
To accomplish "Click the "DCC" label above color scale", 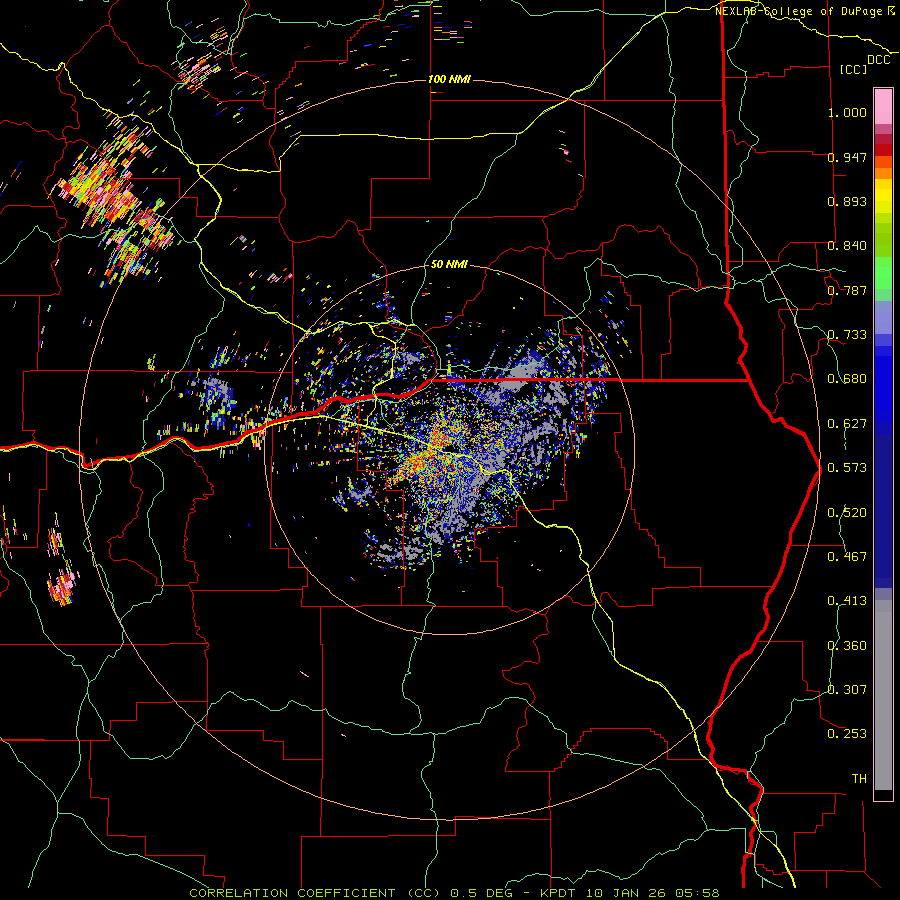I will 879,60.
